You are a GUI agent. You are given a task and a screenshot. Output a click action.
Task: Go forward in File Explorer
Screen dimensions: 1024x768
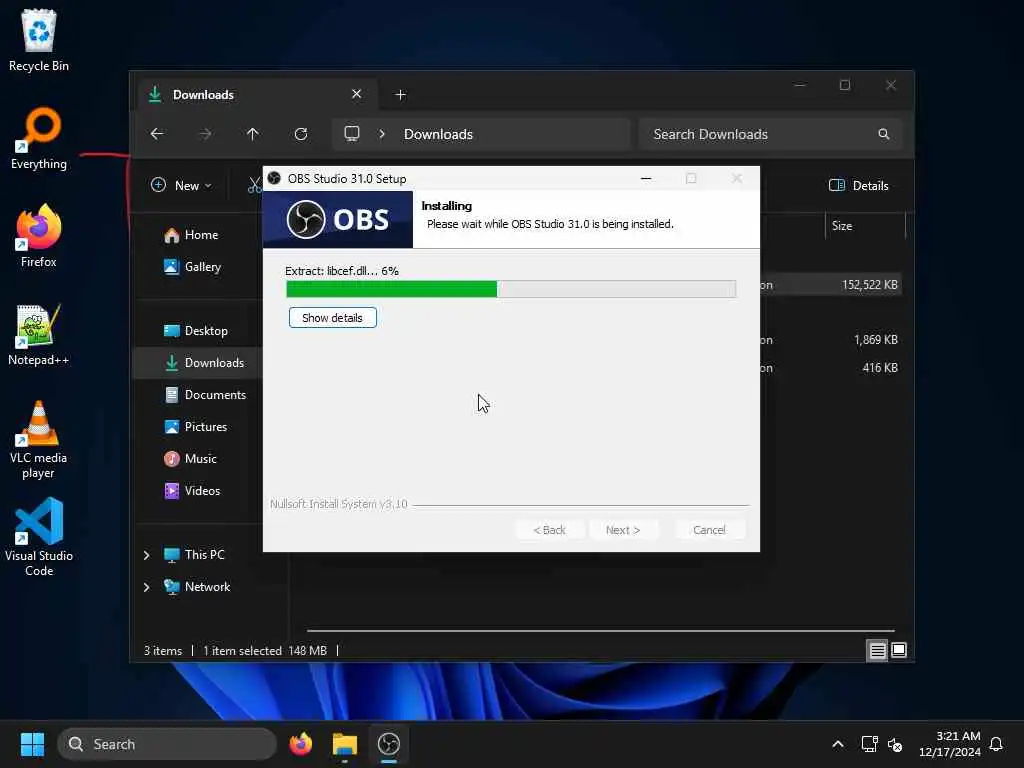tap(205, 134)
